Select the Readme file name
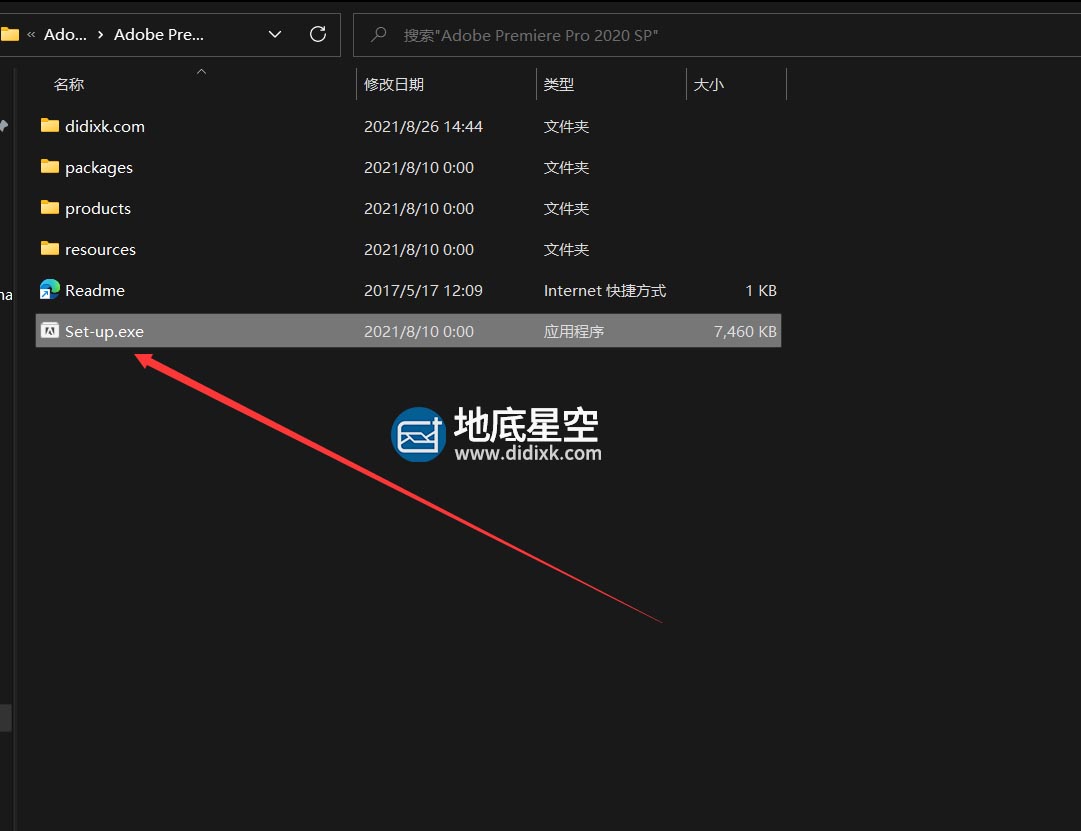The width and height of the screenshot is (1081, 831). pyautogui.click(x=94, y=290)
